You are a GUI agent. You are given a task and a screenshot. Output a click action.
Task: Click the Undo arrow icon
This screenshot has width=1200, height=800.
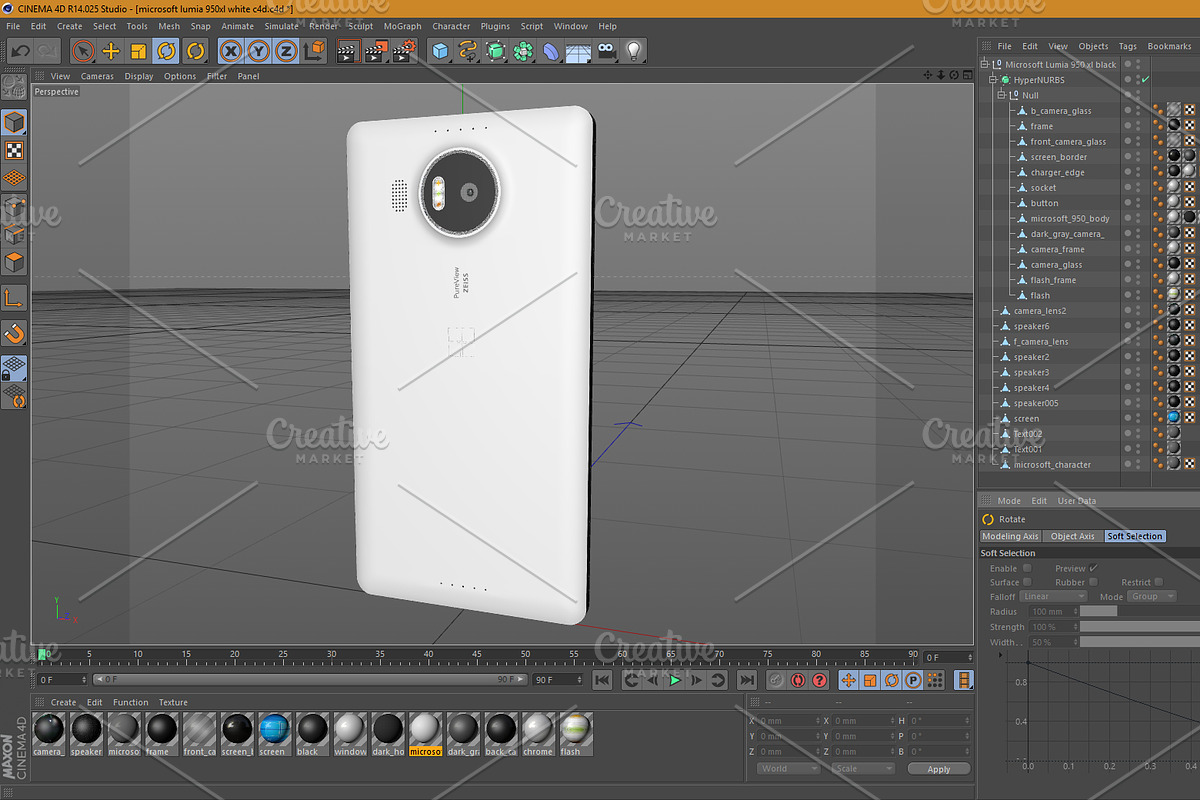tap(20, 51)
